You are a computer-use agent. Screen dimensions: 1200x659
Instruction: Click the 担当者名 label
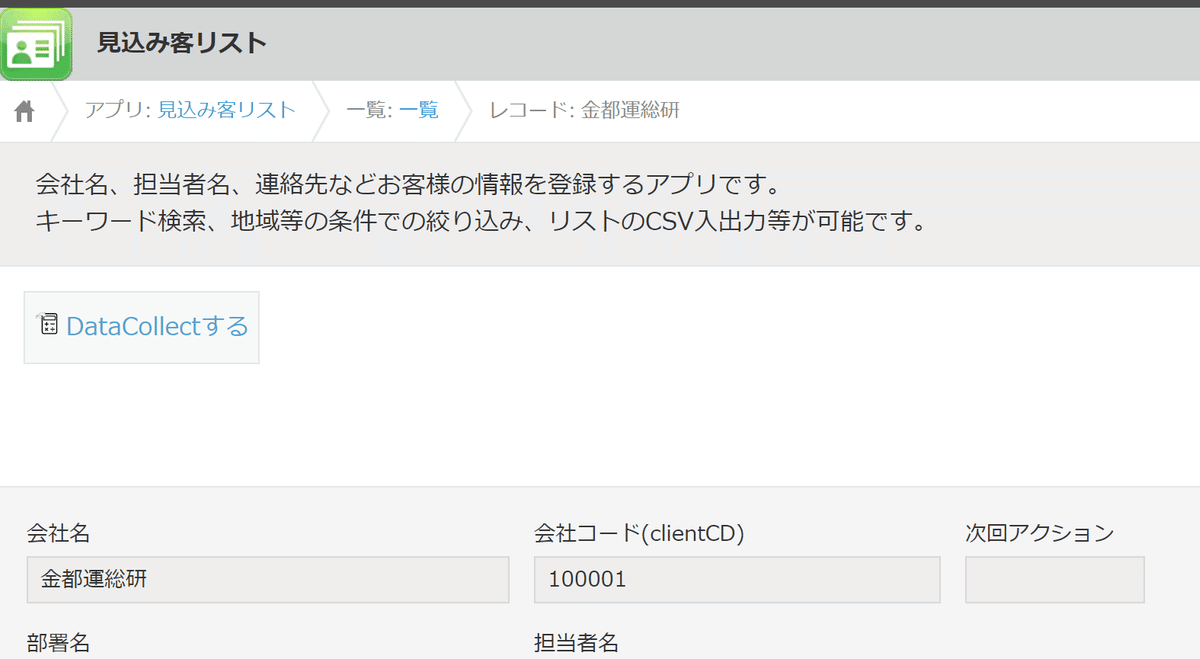(x=576, y=643)
